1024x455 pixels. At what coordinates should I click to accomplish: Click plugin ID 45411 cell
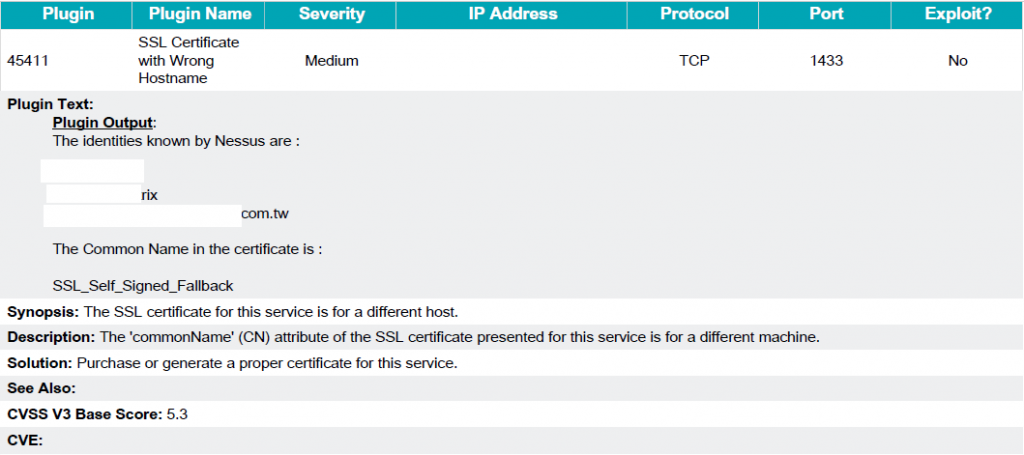point(27,61)
